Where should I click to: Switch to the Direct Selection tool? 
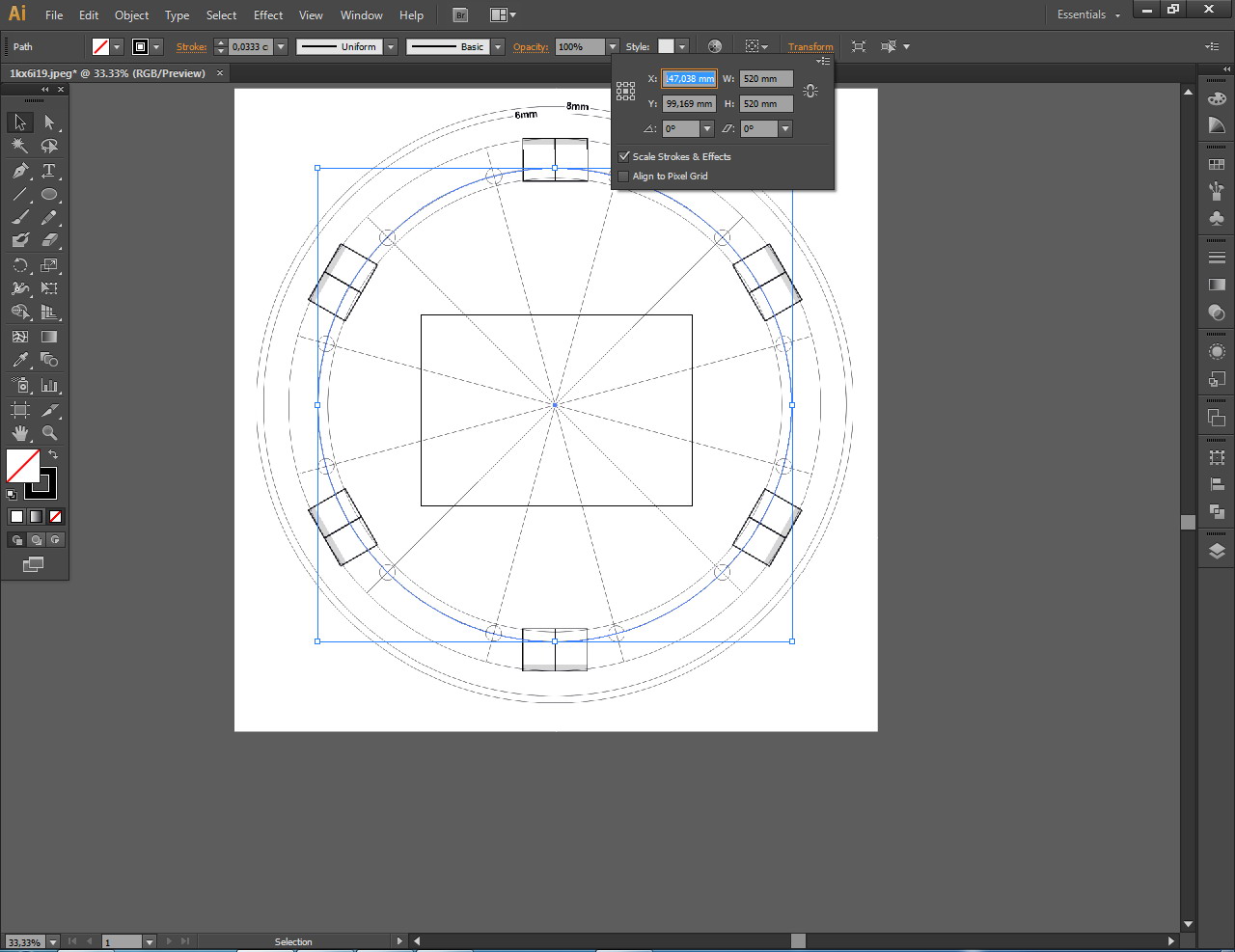[49, 122]
